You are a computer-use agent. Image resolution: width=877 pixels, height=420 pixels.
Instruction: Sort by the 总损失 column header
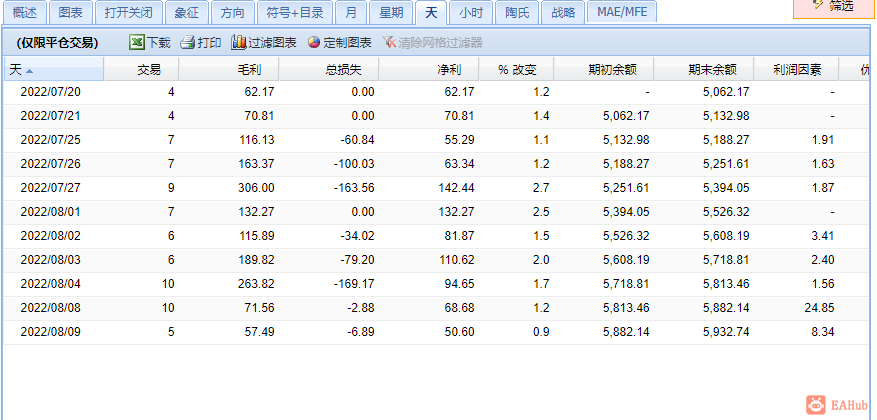[329, 69]
